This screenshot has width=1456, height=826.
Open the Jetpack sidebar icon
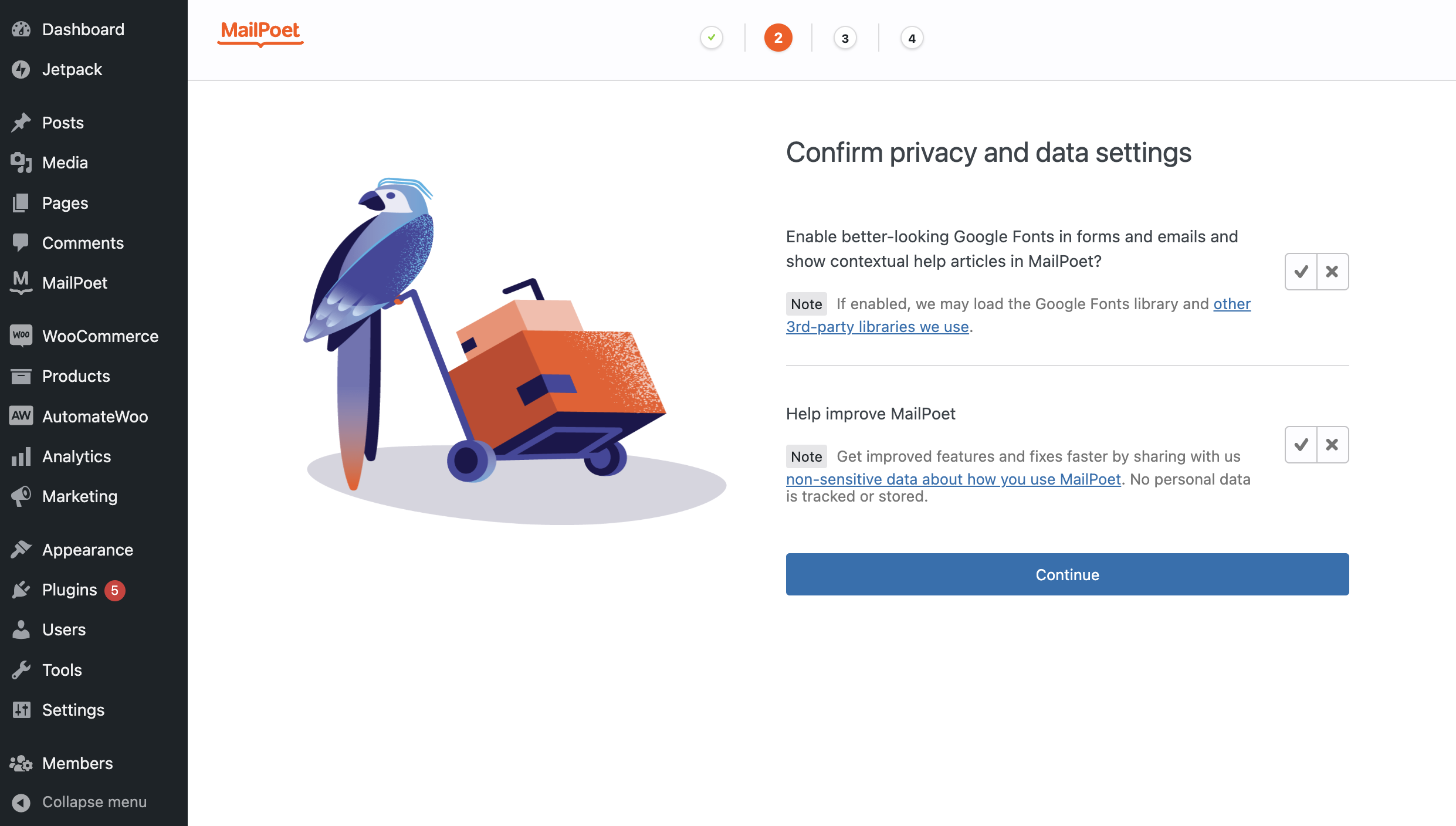click(x=21, y=69)
